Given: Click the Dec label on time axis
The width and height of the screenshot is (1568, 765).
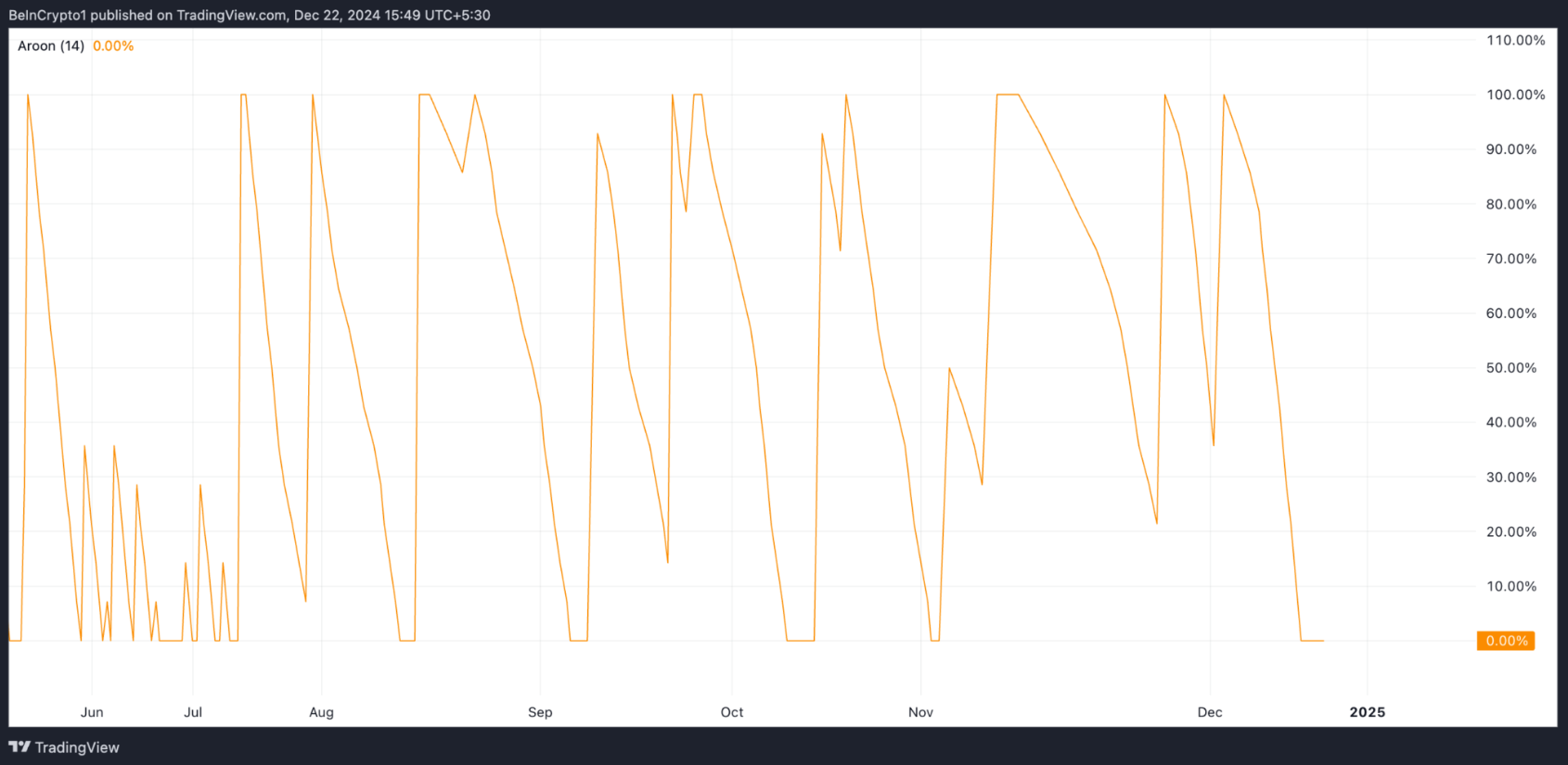Looking at the screenshot, I should coord(1210,712).
